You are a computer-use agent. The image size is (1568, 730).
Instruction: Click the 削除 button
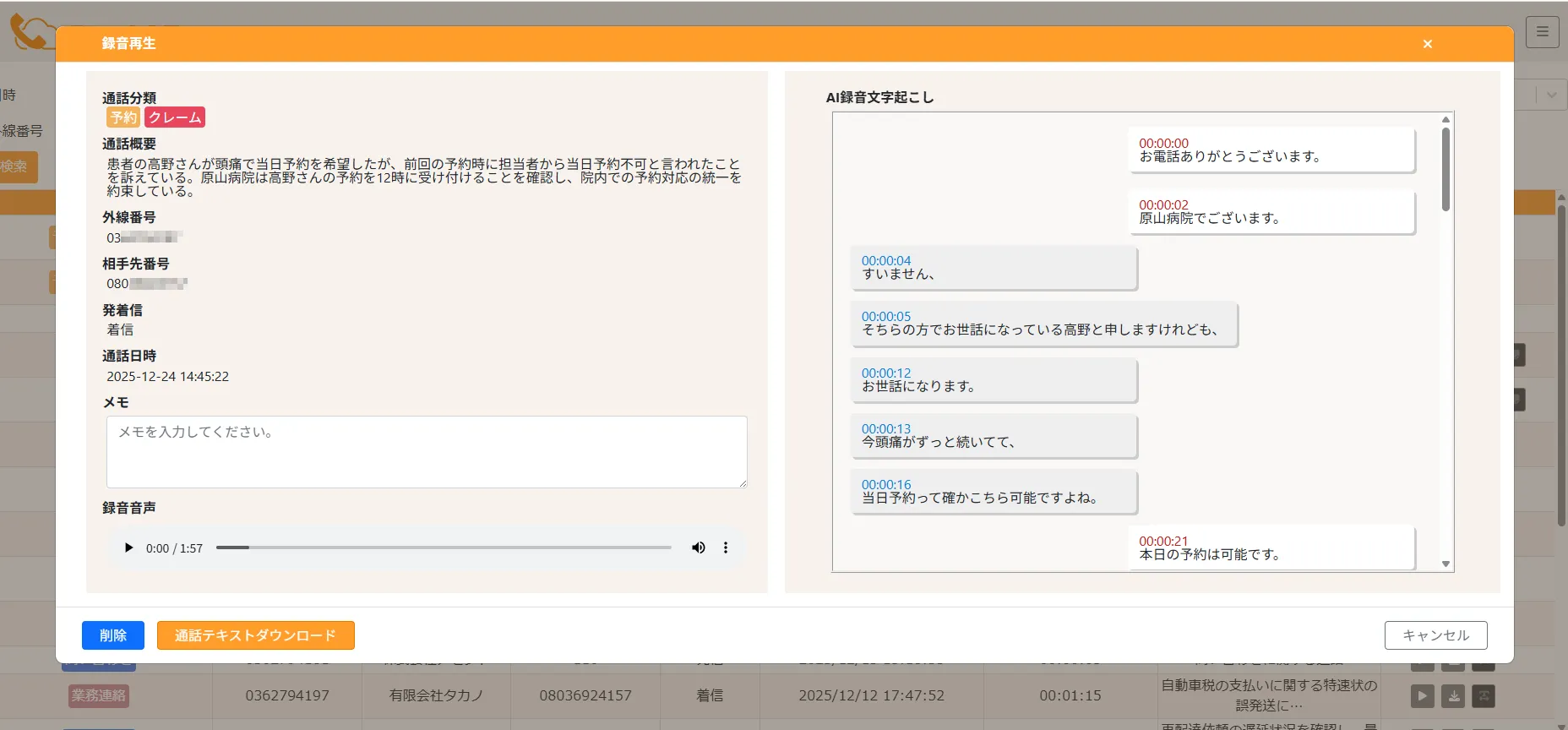(112, 635)
